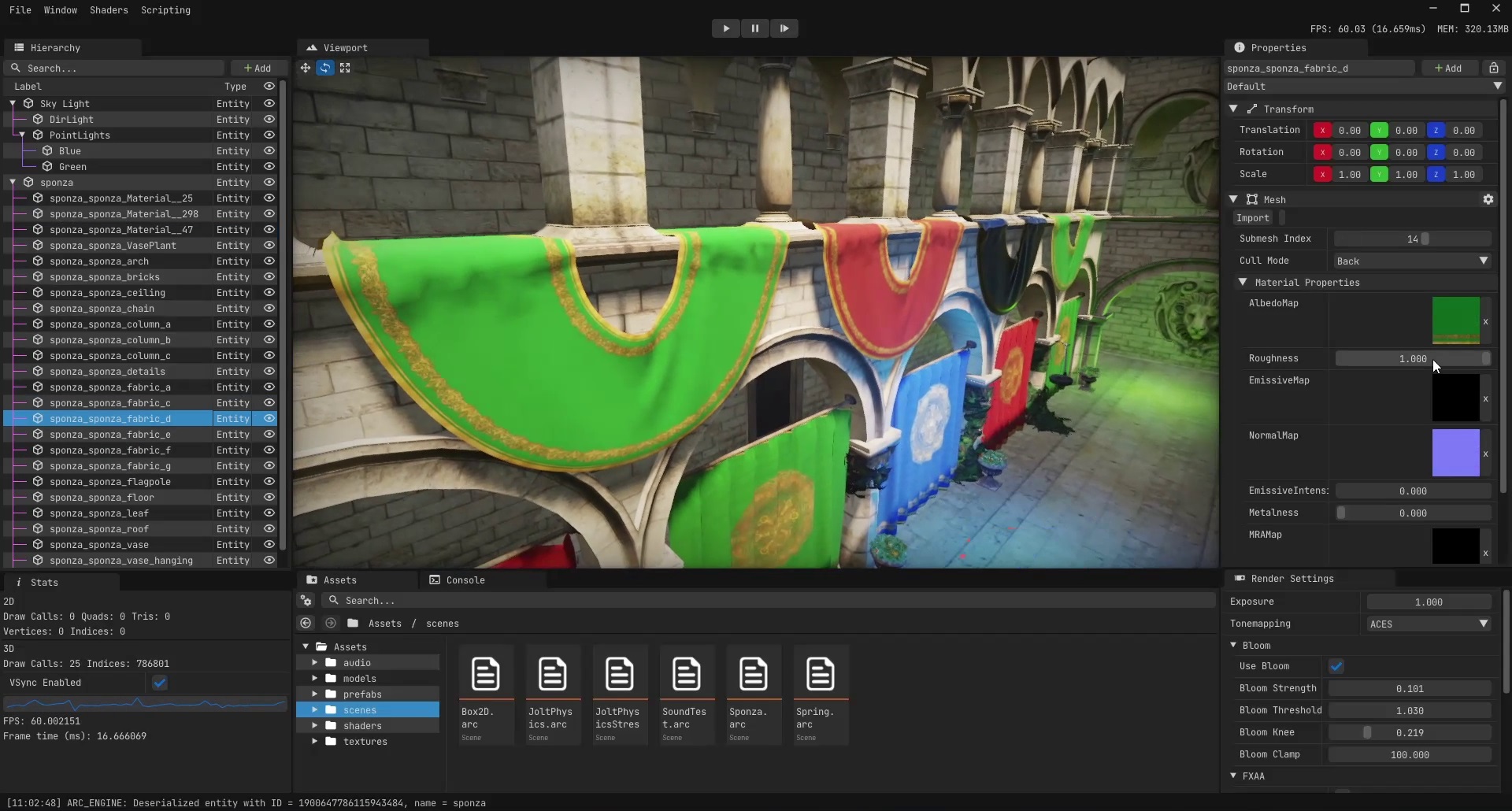Select the rotate gizmo tool in viewport
Screen dimensions: 1512x811
(x=325, y=69)
